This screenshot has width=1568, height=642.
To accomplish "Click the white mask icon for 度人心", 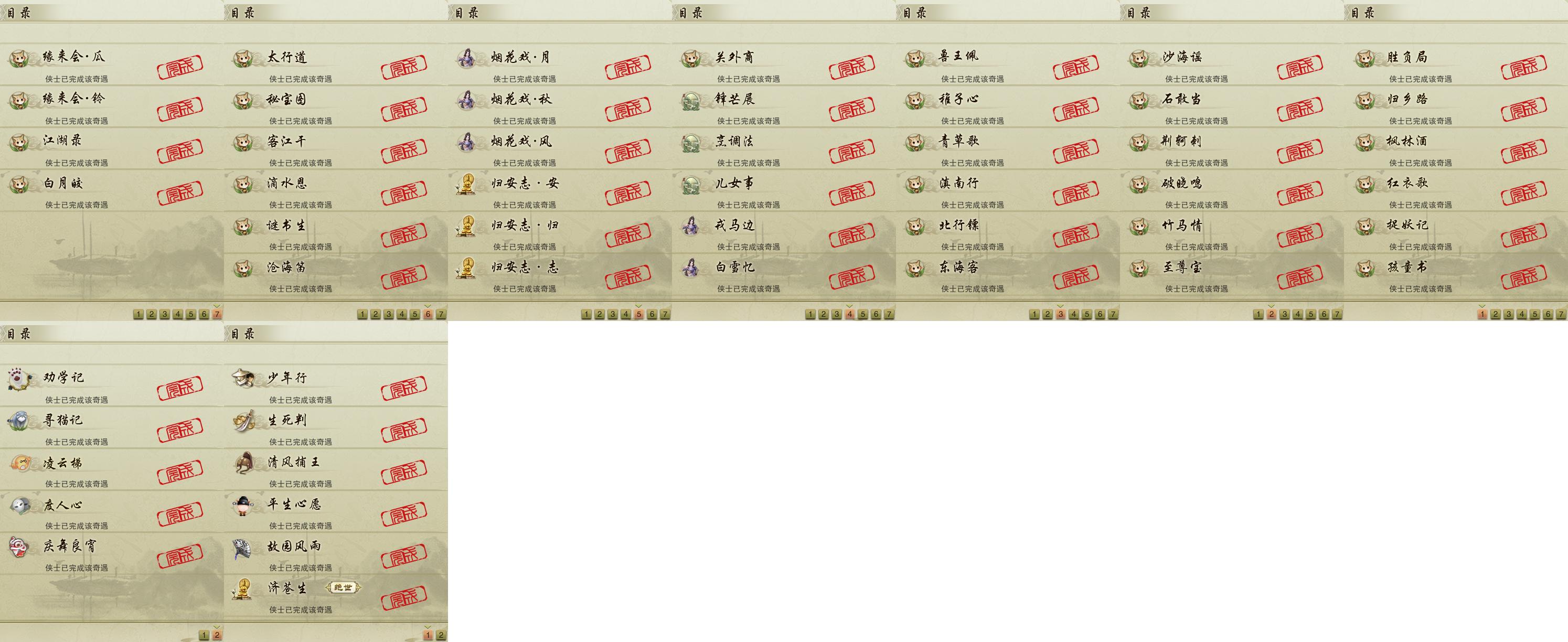I will tap(20, 505).
